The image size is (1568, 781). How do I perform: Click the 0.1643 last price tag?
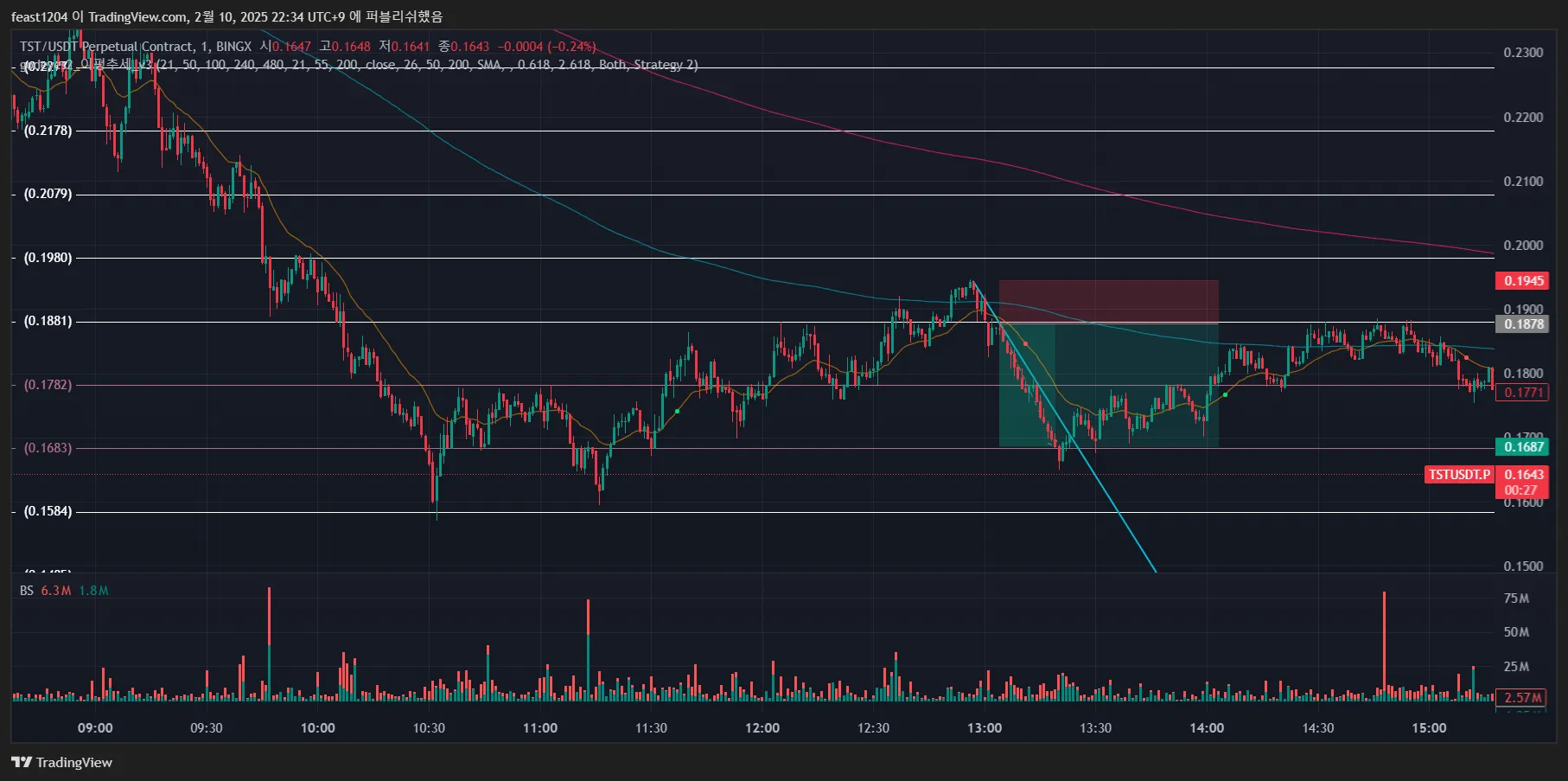coord(1522,475)
